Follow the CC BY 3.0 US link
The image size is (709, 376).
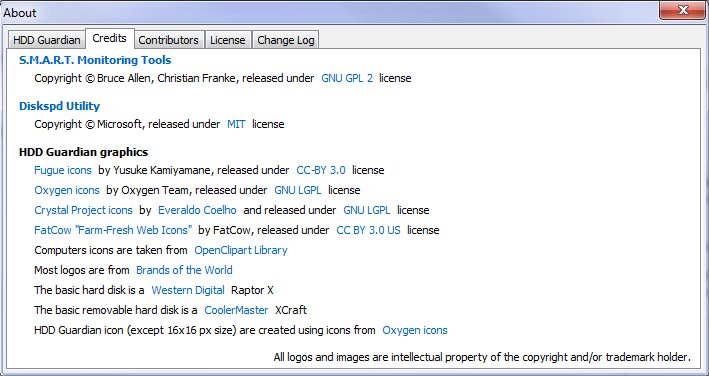coord(368,230)
